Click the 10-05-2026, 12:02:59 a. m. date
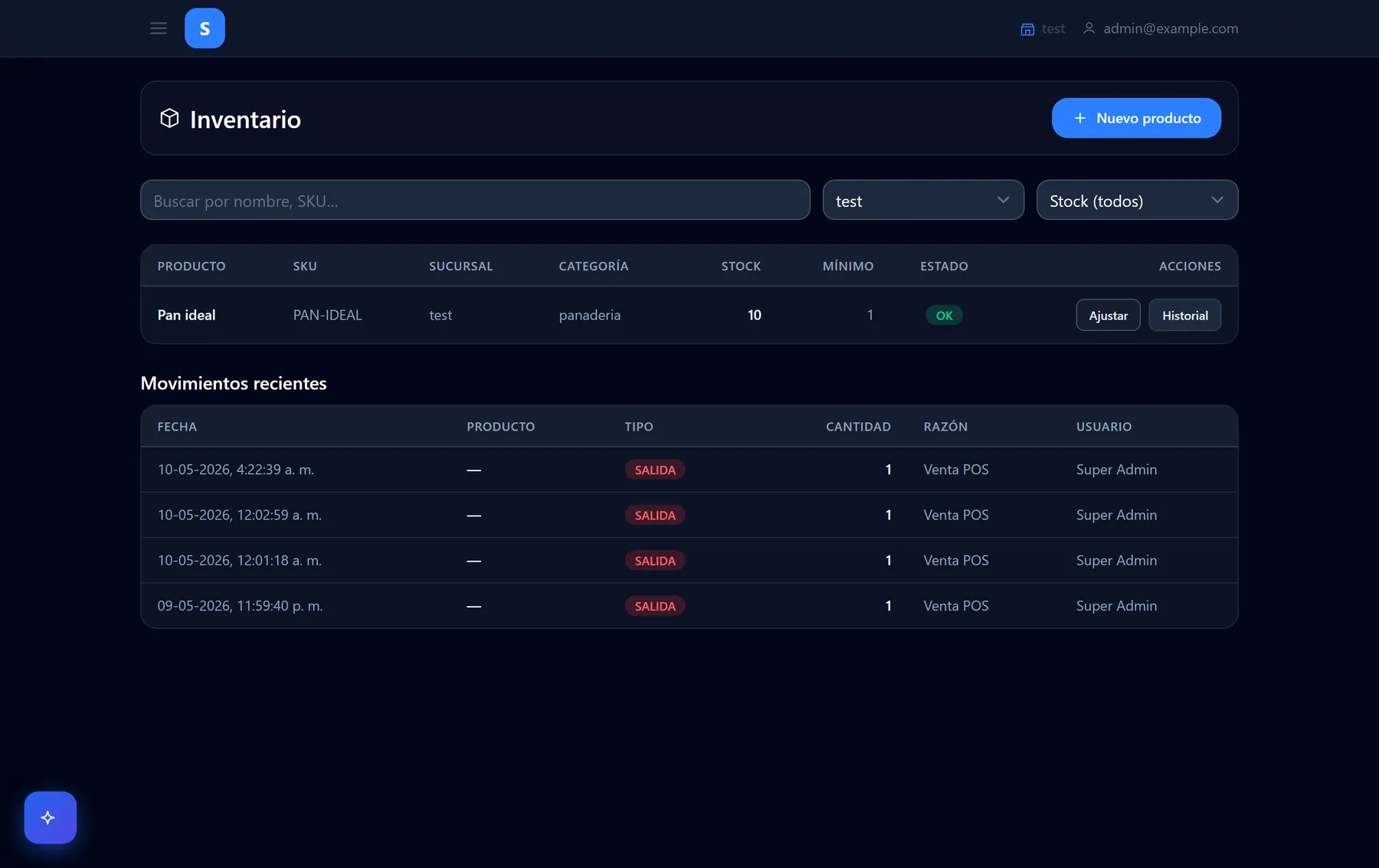Viewport: 1379px width, 868px height. [x=240, y=515]
